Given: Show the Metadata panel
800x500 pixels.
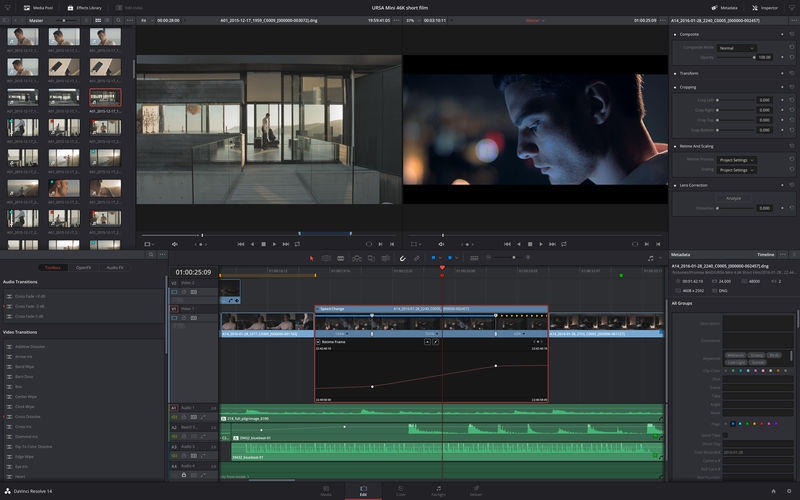Looking at the screenshot, I should 724,7.
